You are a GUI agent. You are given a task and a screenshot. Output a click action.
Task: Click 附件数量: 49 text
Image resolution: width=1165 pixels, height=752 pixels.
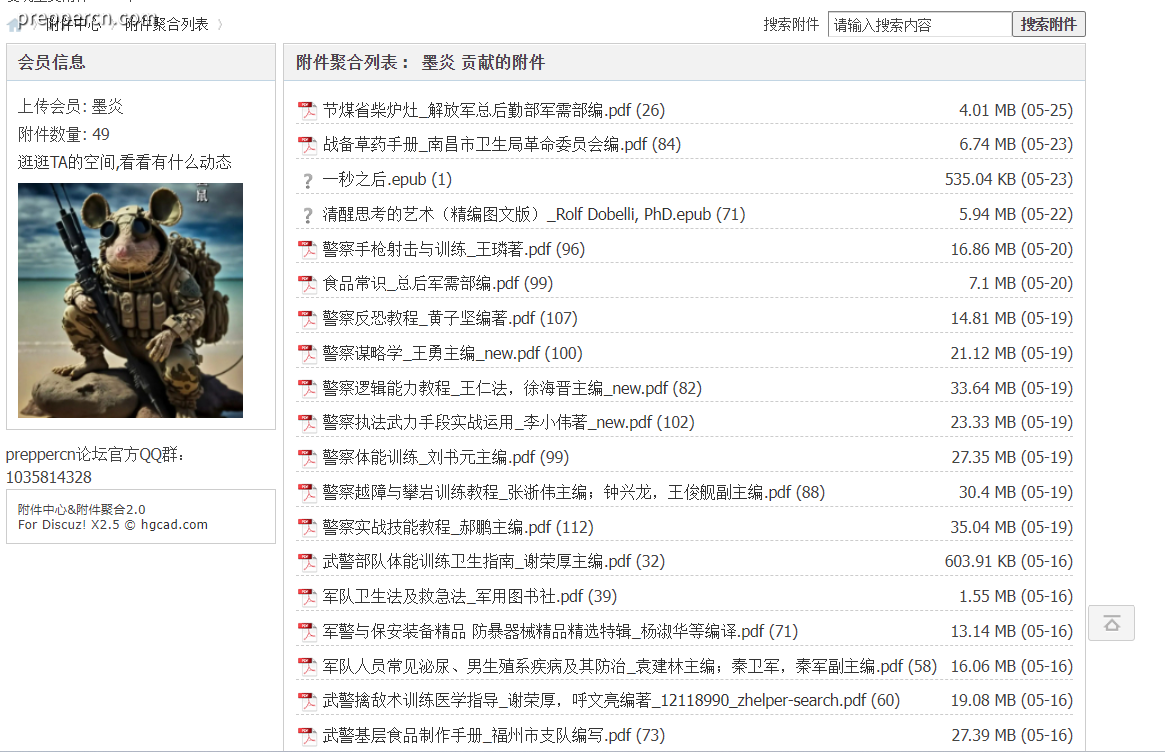[x=64, y=134]
